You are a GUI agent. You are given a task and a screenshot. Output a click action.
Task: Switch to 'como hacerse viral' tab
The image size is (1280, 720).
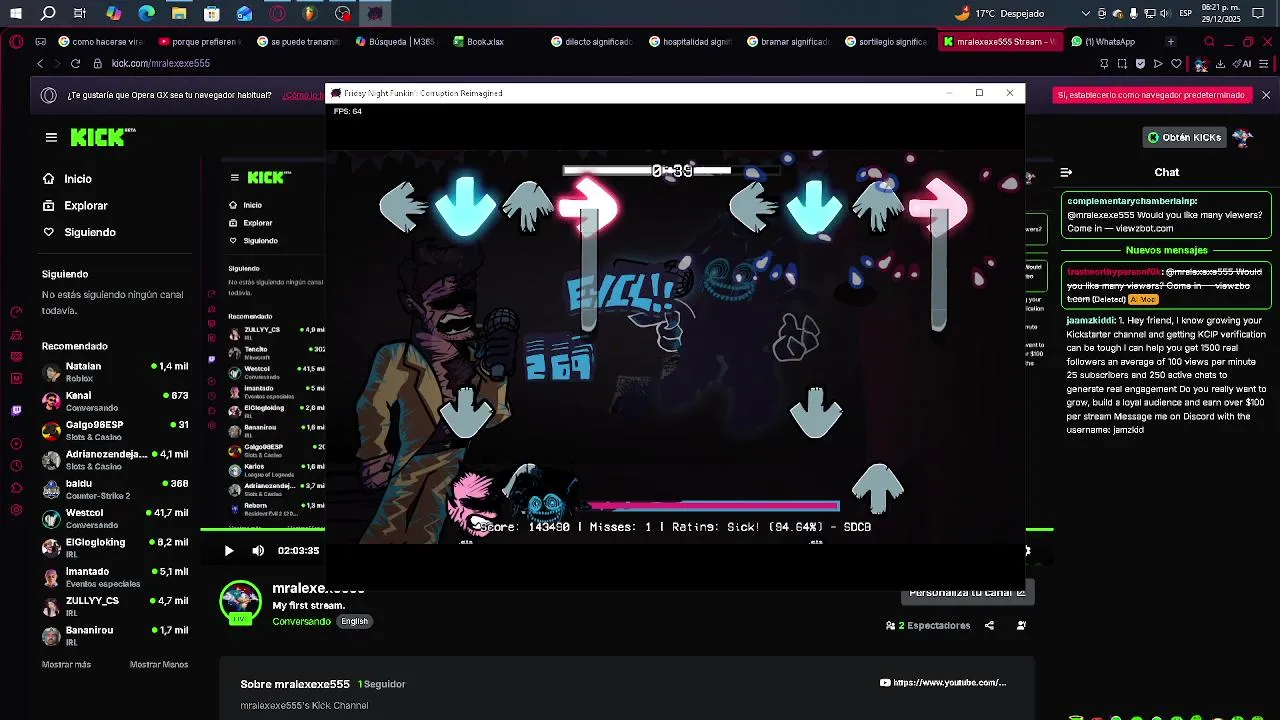[x=100, y=42]
